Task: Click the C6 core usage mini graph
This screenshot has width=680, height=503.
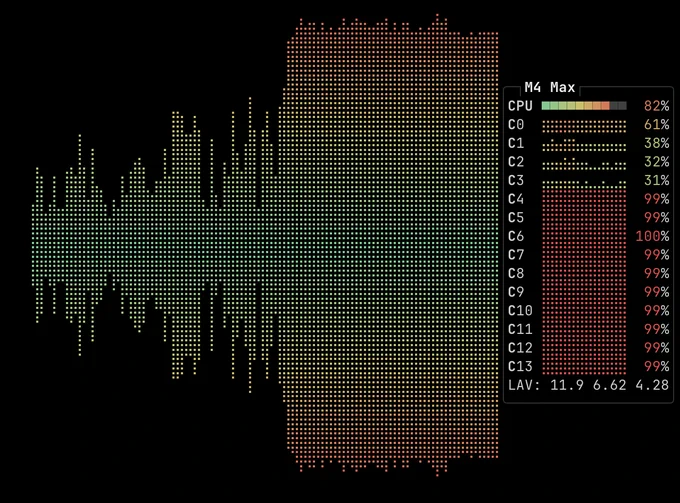Action: tap(584, 236)
